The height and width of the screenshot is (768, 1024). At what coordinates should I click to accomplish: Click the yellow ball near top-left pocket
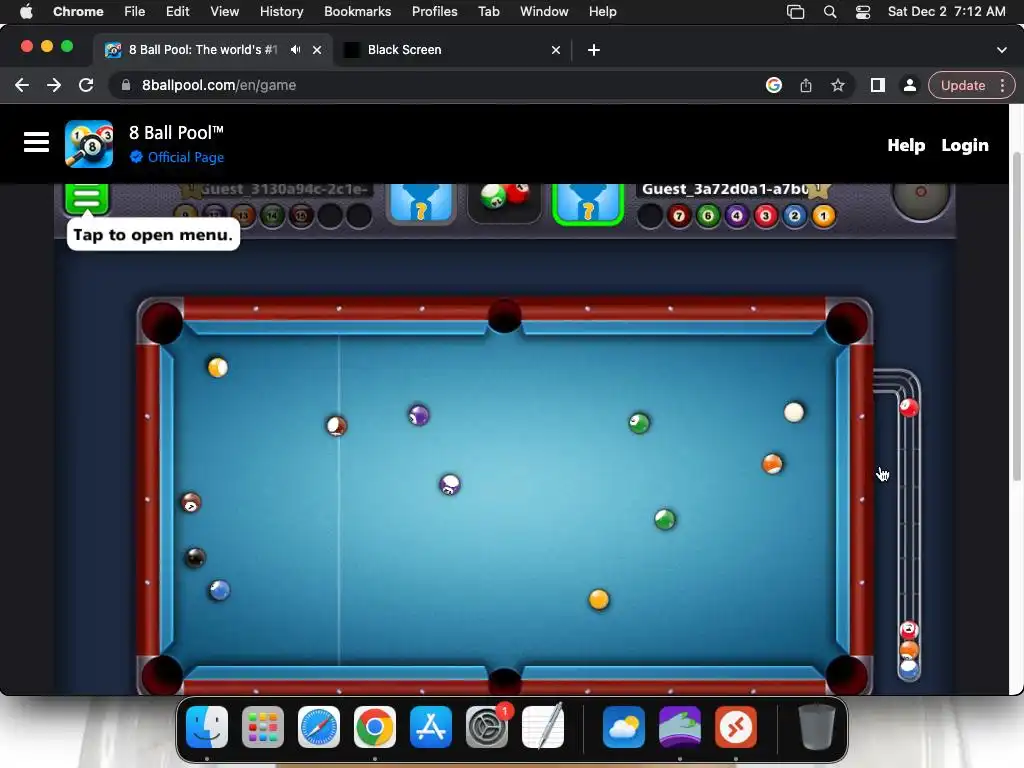(217, 368)
